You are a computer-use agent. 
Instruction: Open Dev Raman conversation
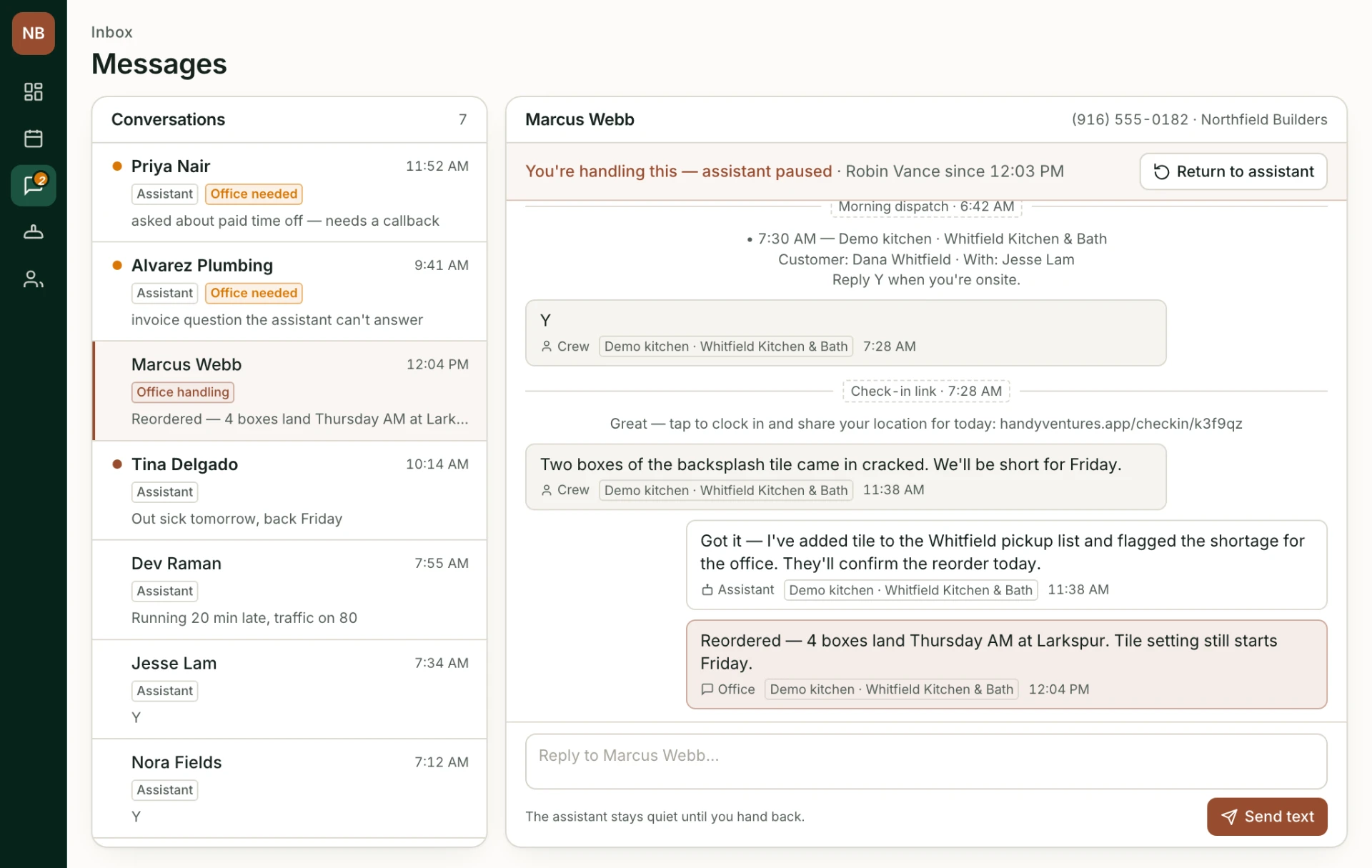[x=289, y=590]
